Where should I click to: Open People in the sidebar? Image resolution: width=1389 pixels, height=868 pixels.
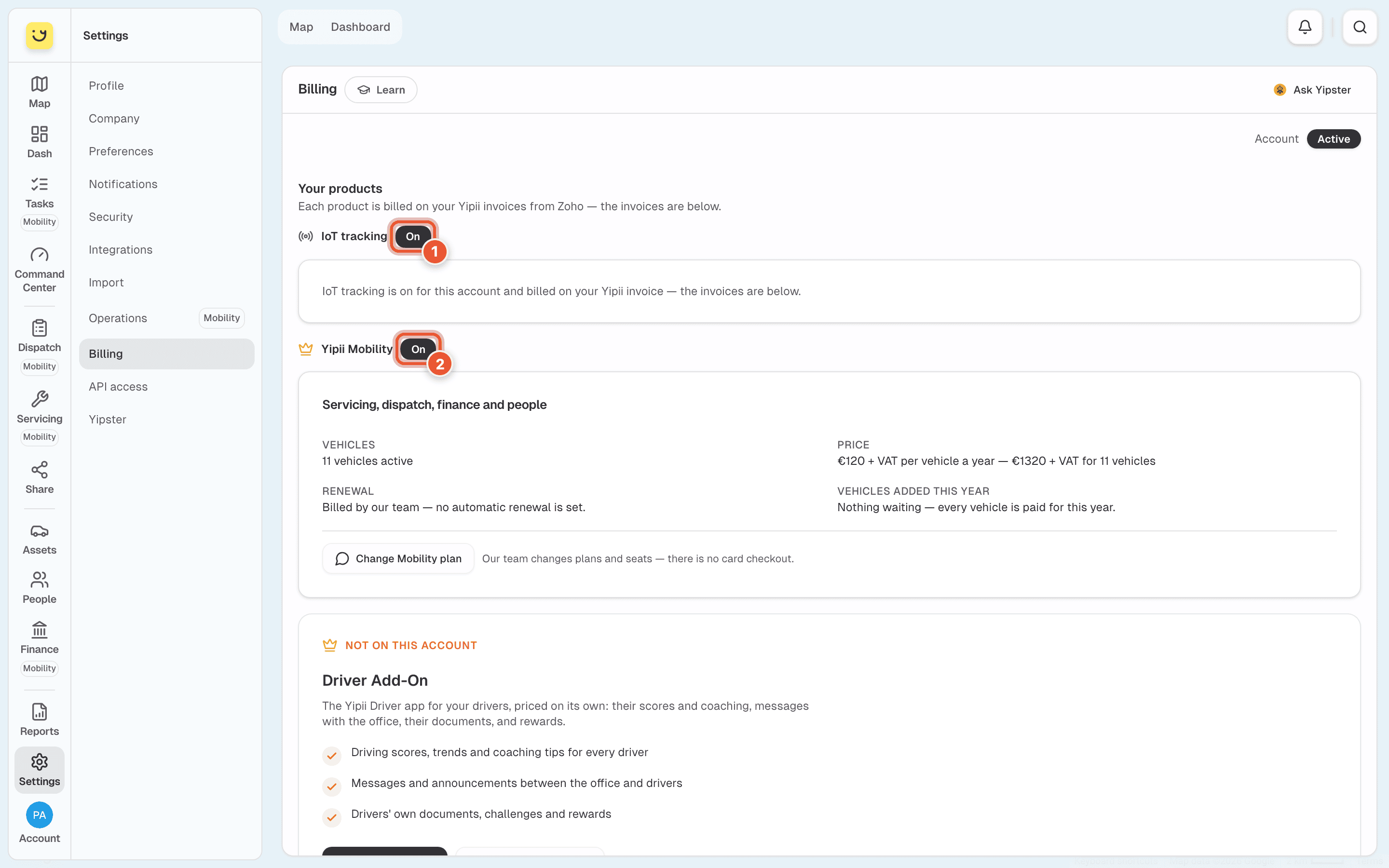39,588
